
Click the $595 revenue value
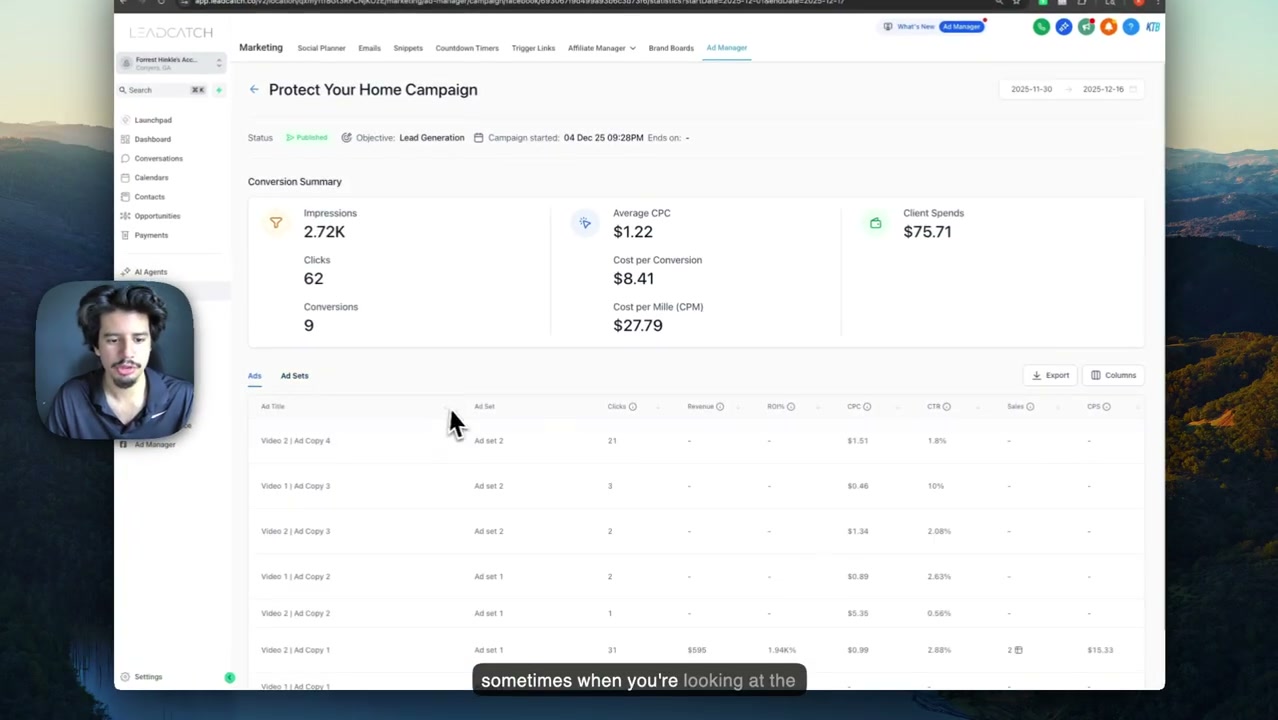697,650
